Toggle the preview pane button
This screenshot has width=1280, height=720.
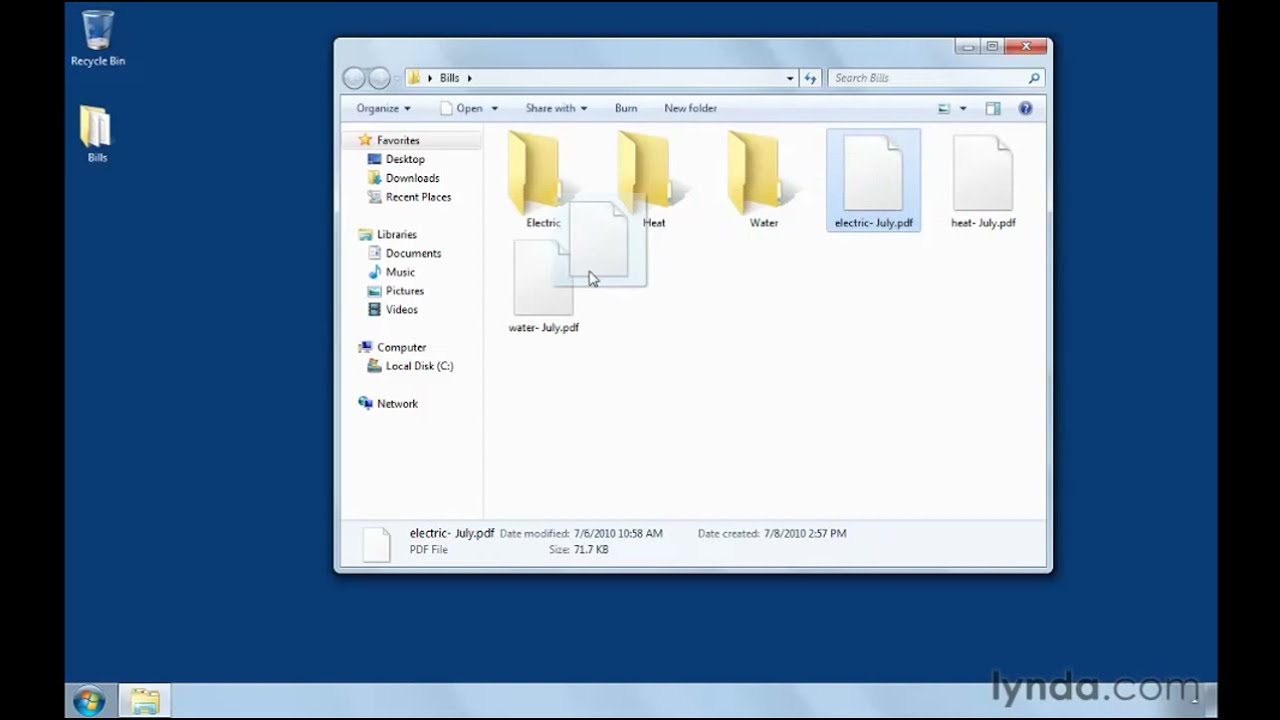(992, 108)
